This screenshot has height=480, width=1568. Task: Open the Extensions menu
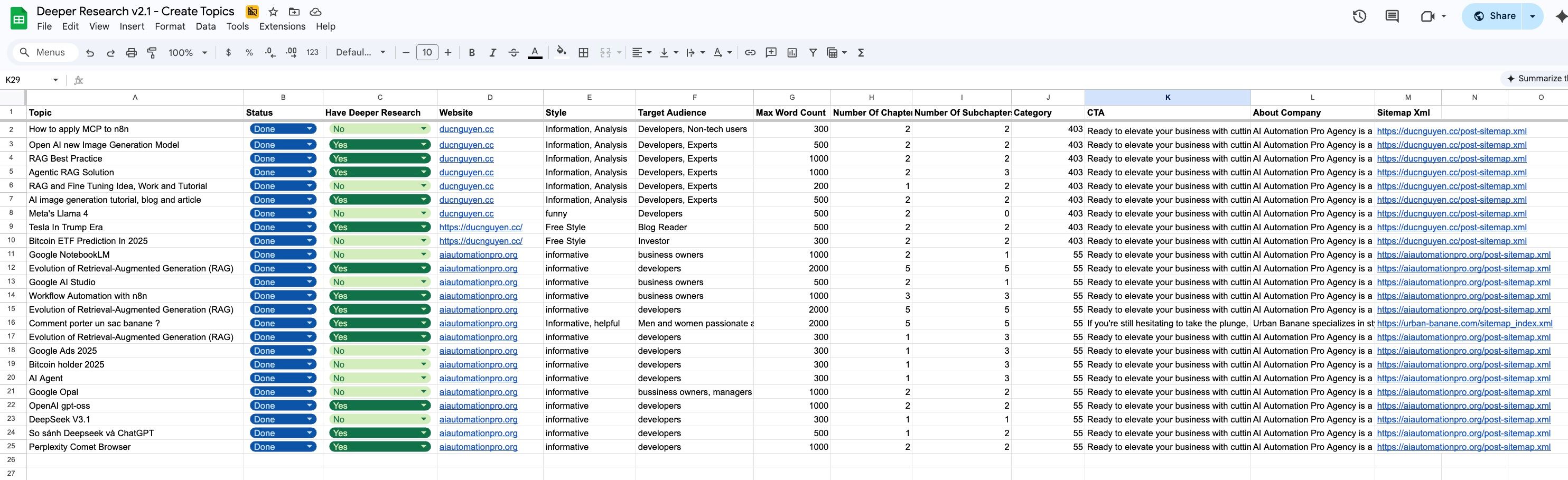pos(283,26)
